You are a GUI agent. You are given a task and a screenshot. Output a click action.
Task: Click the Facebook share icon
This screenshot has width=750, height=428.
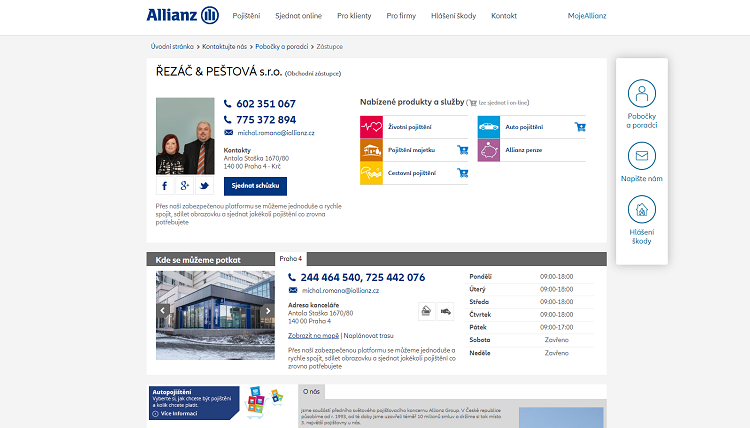[x=165, y=186]
